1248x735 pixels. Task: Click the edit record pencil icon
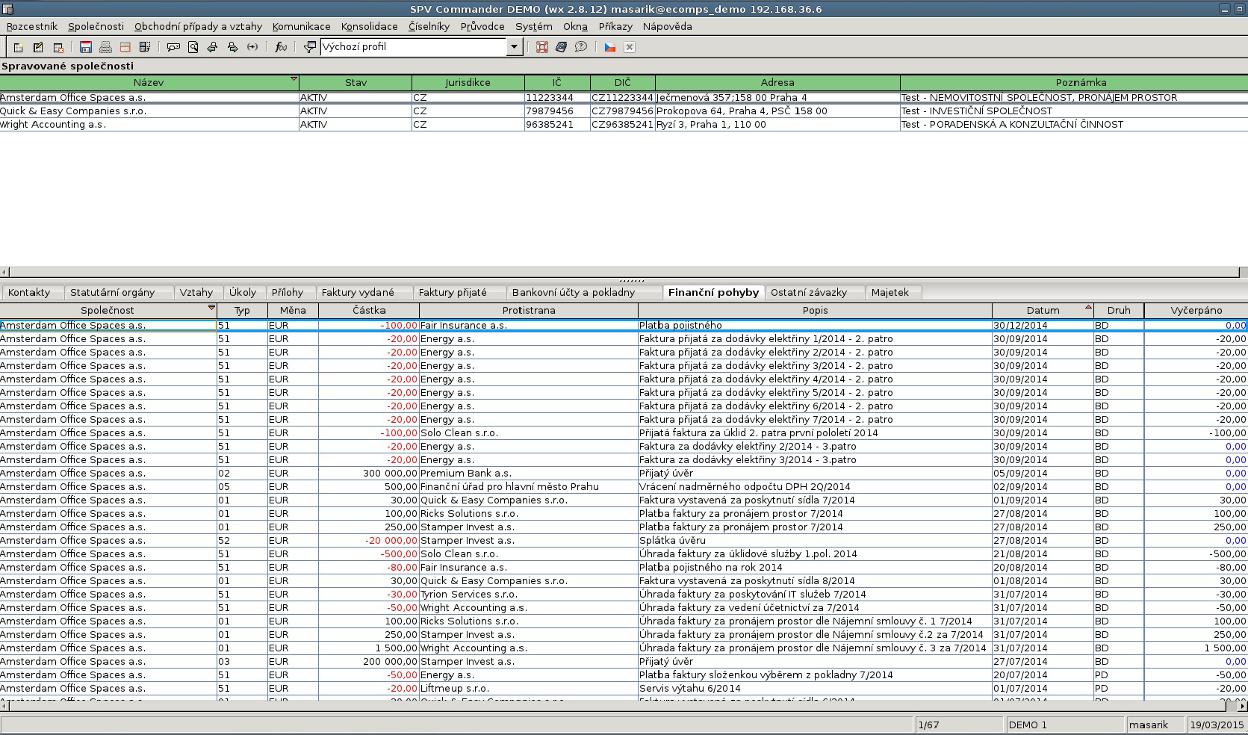(38, 47)
